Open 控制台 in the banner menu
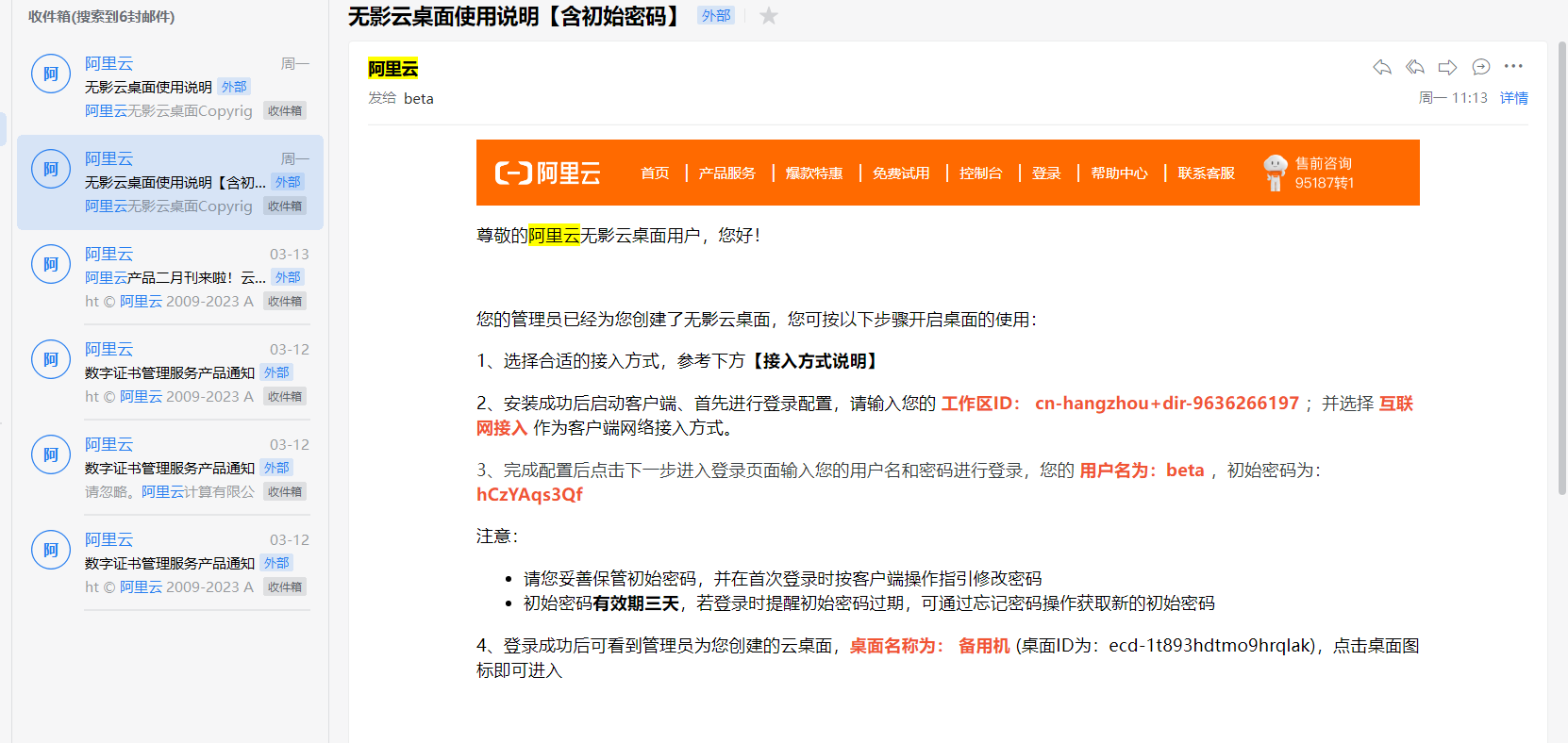Screen dimensions: 1568x743 point(981,173)
